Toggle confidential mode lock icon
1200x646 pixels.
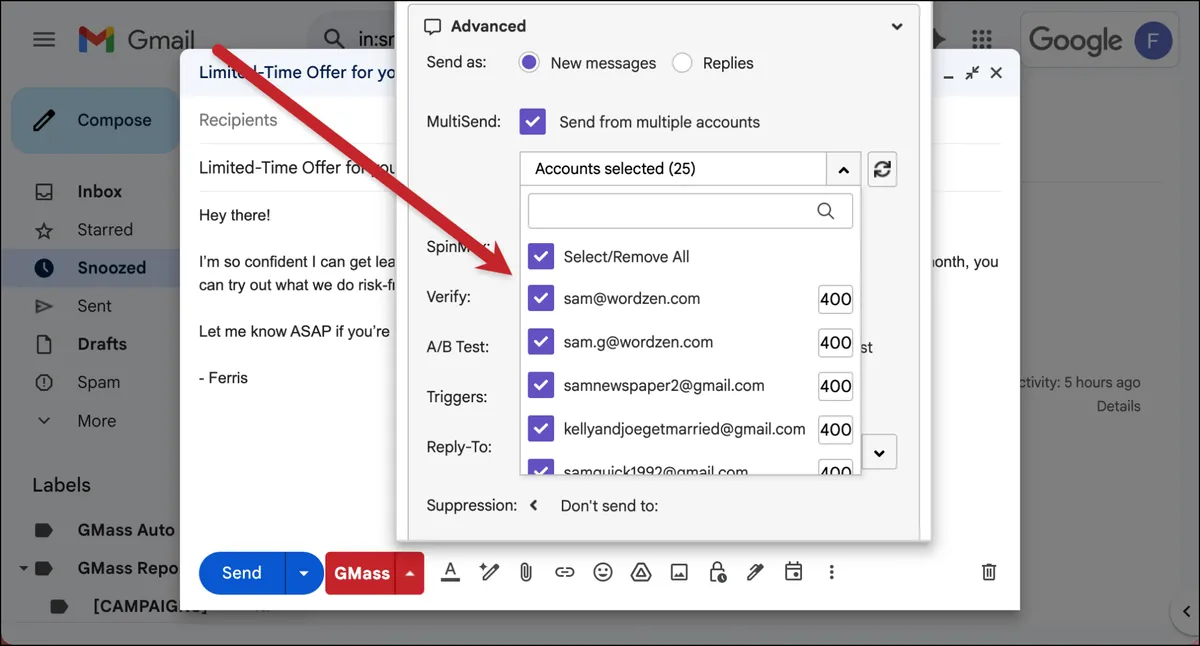tap(717, 572)
